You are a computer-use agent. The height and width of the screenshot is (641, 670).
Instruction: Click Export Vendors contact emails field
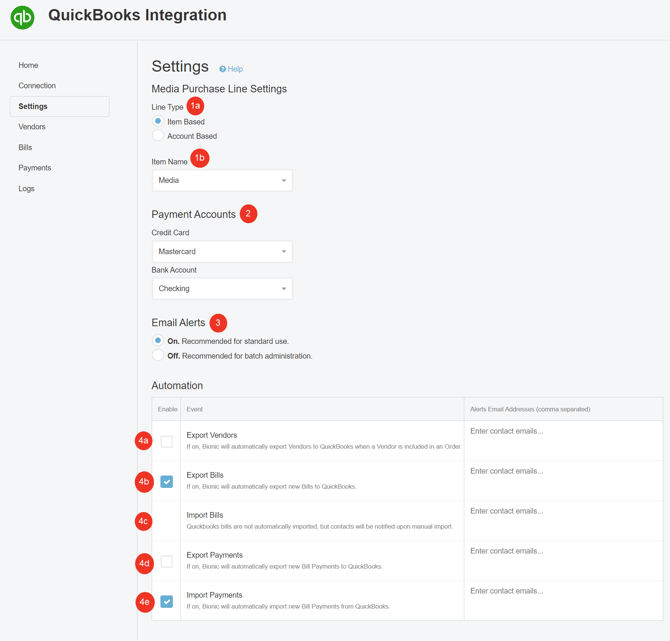click(563, 441)
